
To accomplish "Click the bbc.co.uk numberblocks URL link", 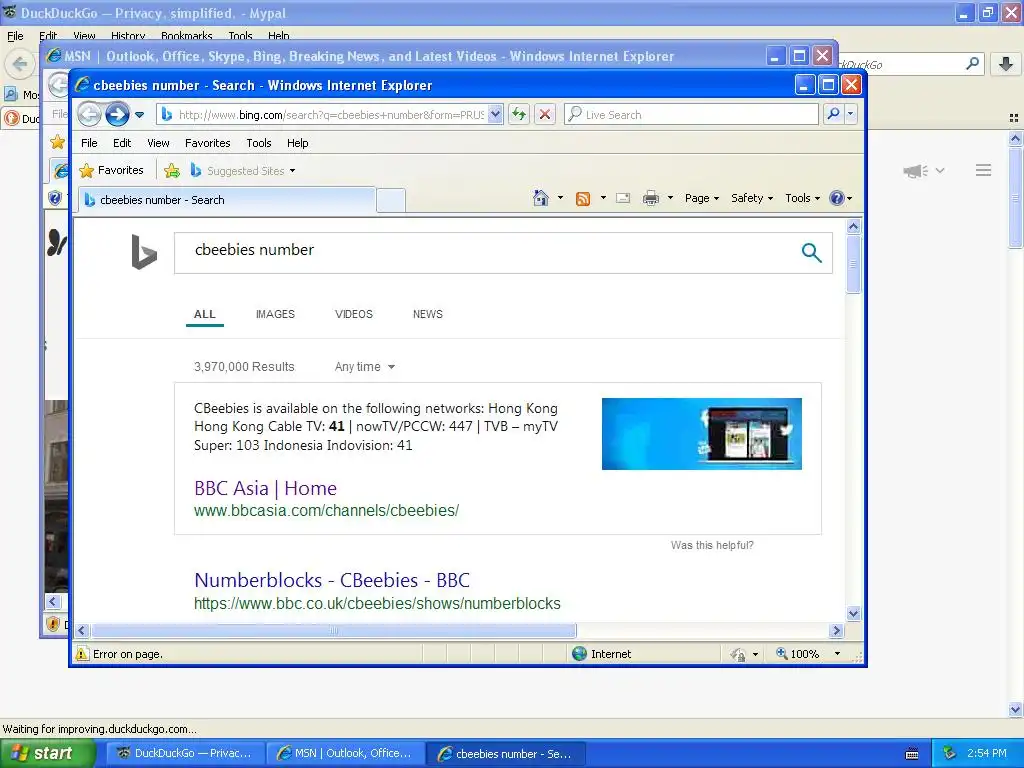I will pos(377,603).
